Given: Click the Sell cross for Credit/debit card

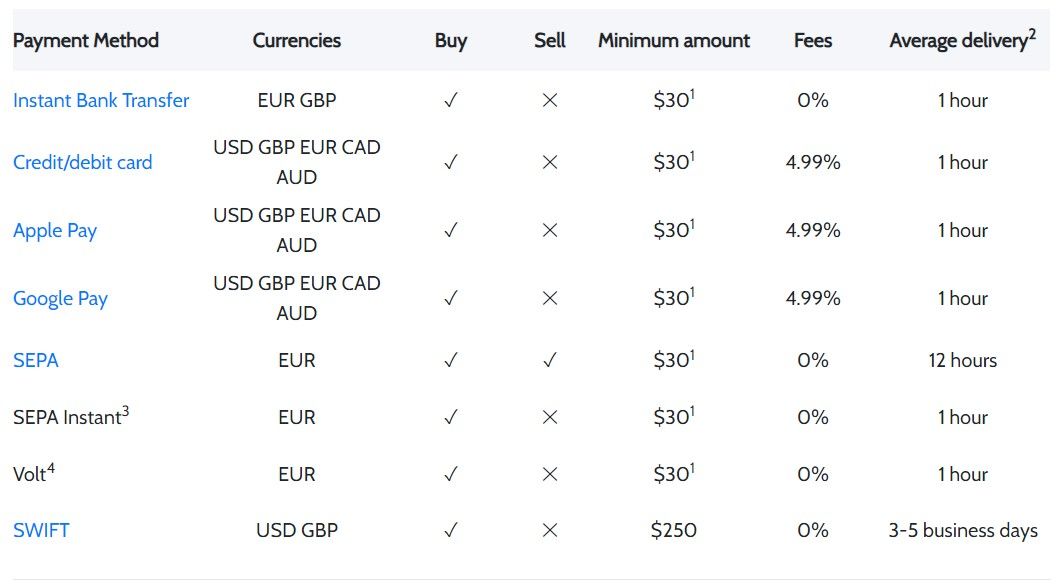Looking at the screenshot, I should (x=549, y=162).
